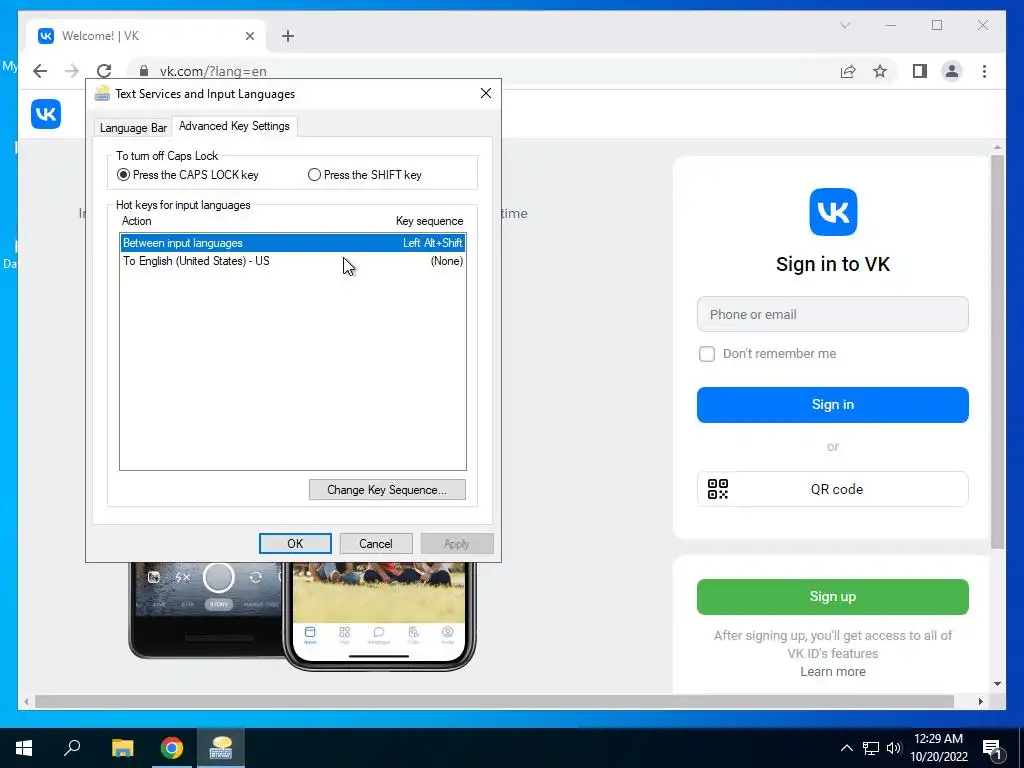Viewport: 1024px width, 768px height.
Task: Open the Windows Start menu
Action: (24, 748)
